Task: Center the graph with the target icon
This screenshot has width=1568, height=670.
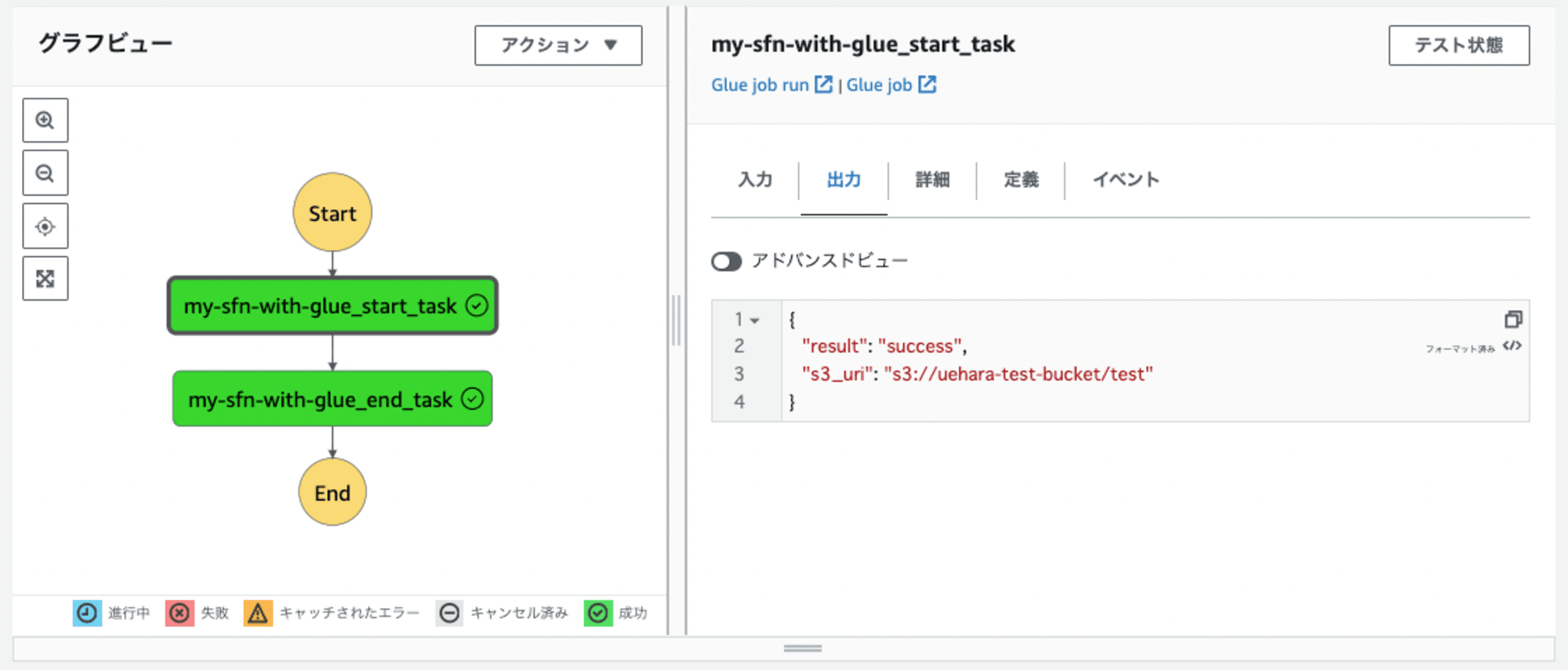Action: (45, 226)
